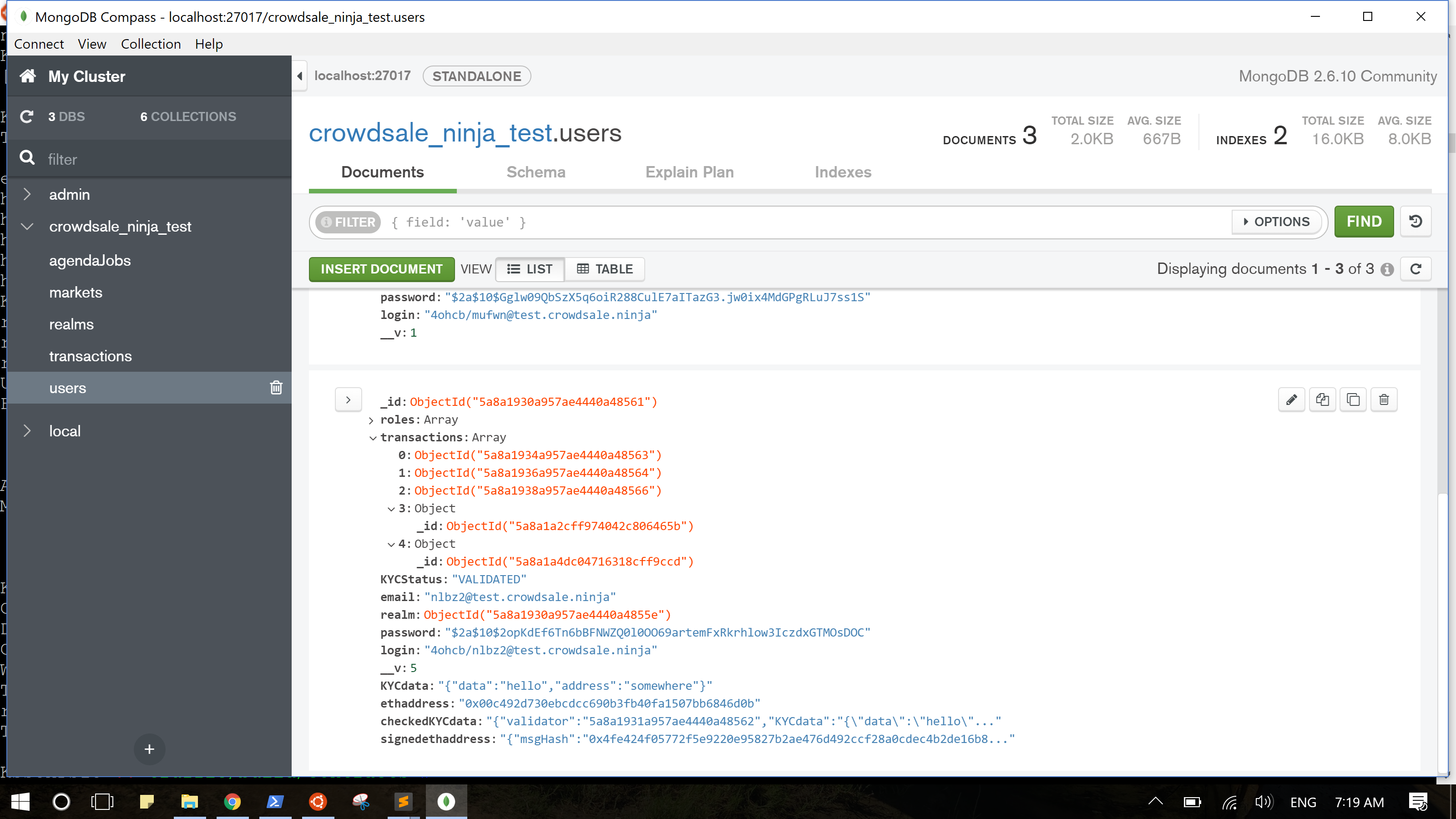Copy the document to clipboard
Screen dimensions: 1456x819
click(x=1354, y=399)
